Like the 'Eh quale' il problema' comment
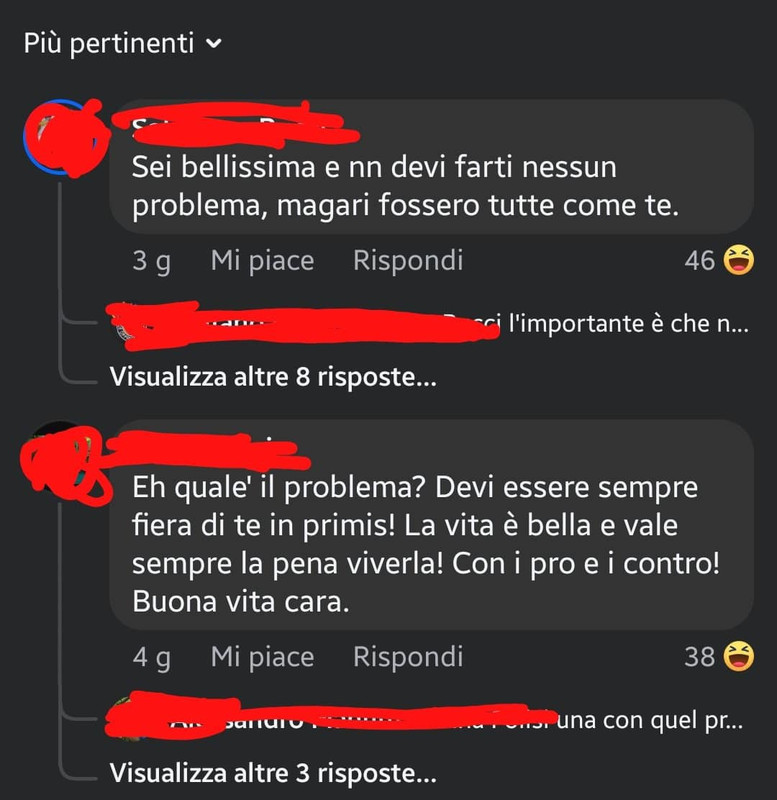The image size is (777, 800). pos(262,657)
